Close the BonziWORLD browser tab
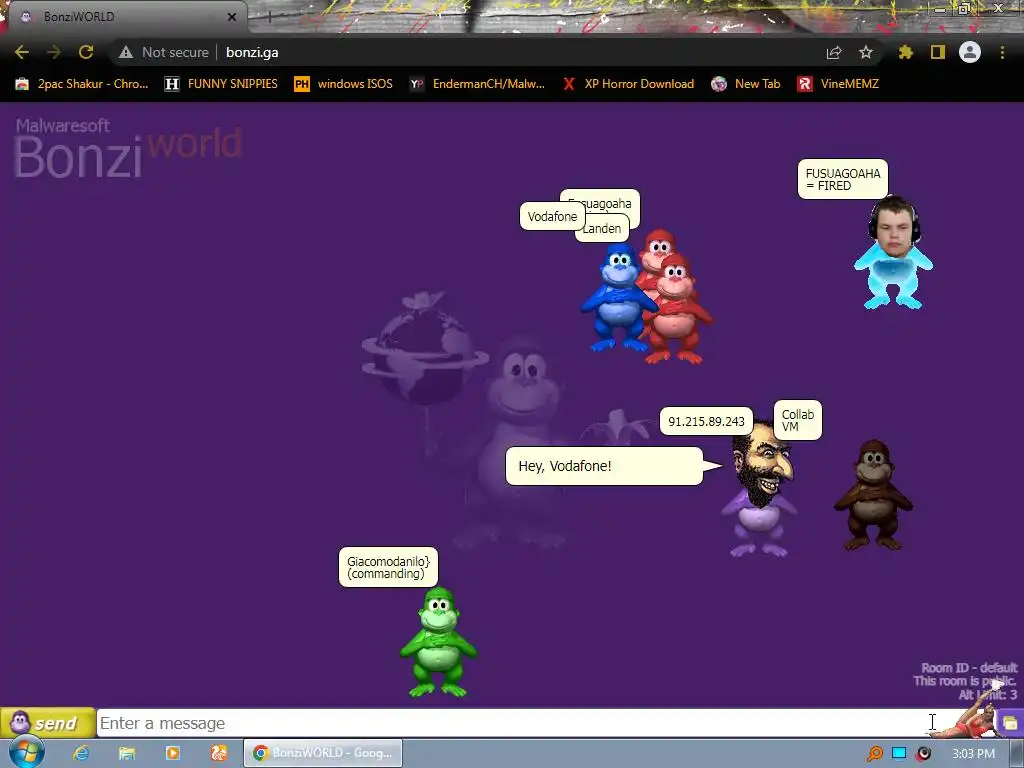1024x768 pixels. coord(232,17)
